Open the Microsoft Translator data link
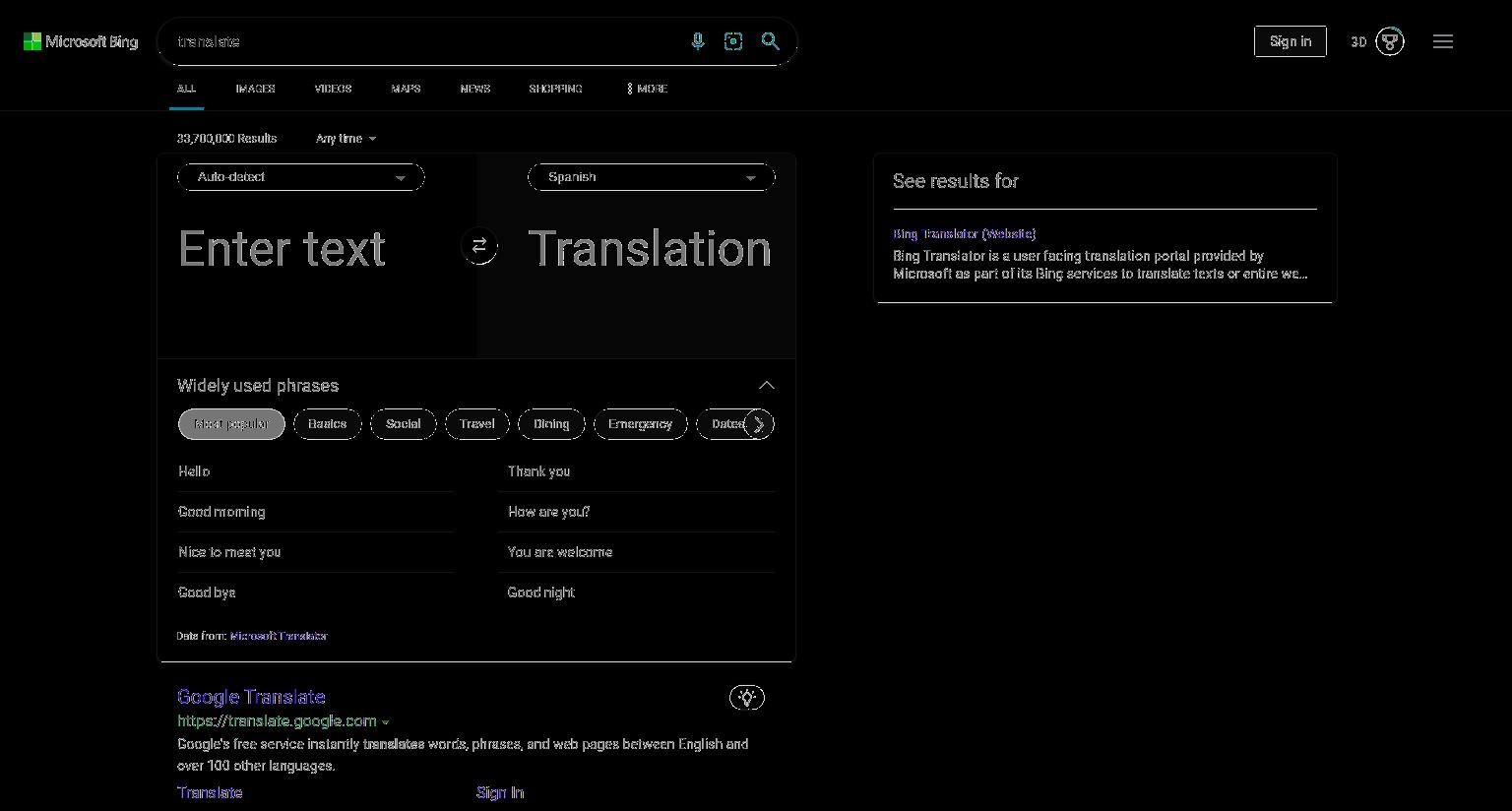The height and width of the screenshot is (811, 1512). [x=279, y=636]
